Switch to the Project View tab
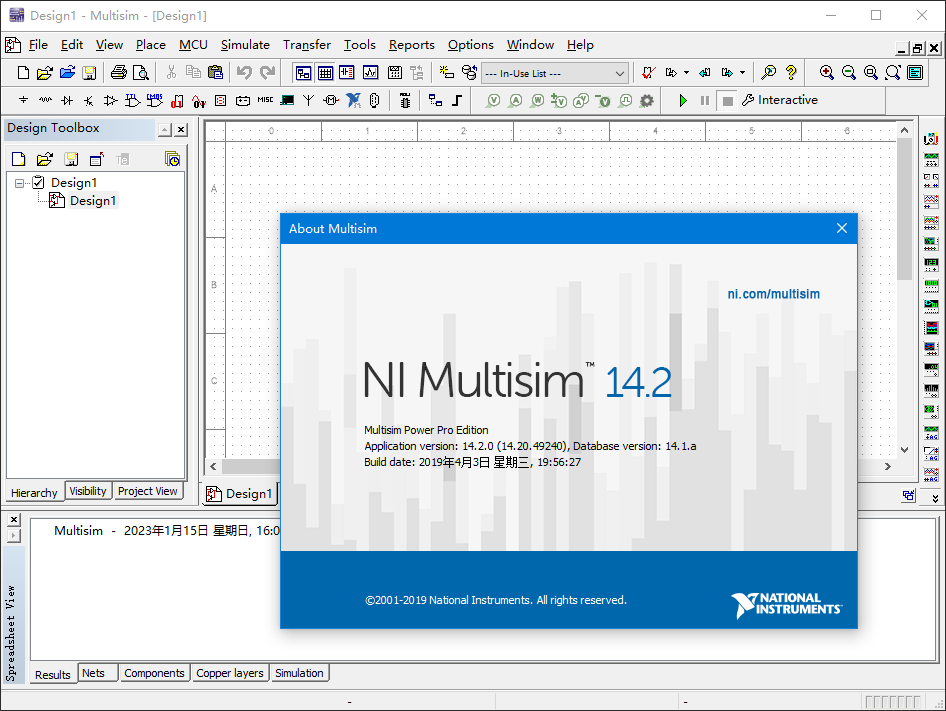The height and width of the screenshot is (711, 946). (148, 491)
